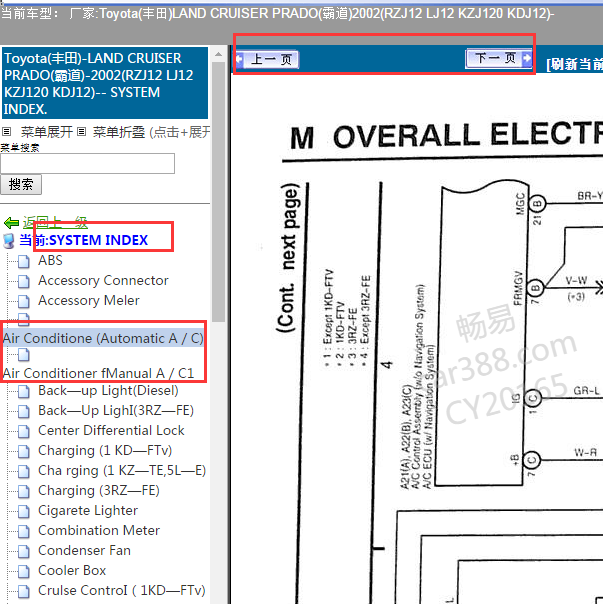The height and width of the screenshot is (604, 603).
Task: Click page icon beside Accessory Connector
Action: coord(24,281)
